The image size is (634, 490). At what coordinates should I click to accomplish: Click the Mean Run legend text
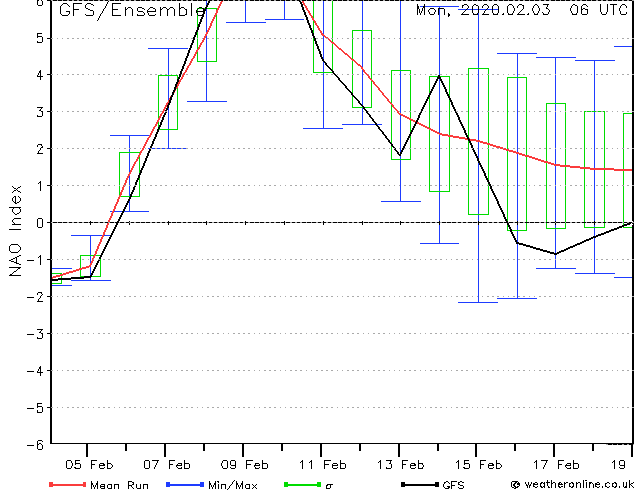point(120,485)
